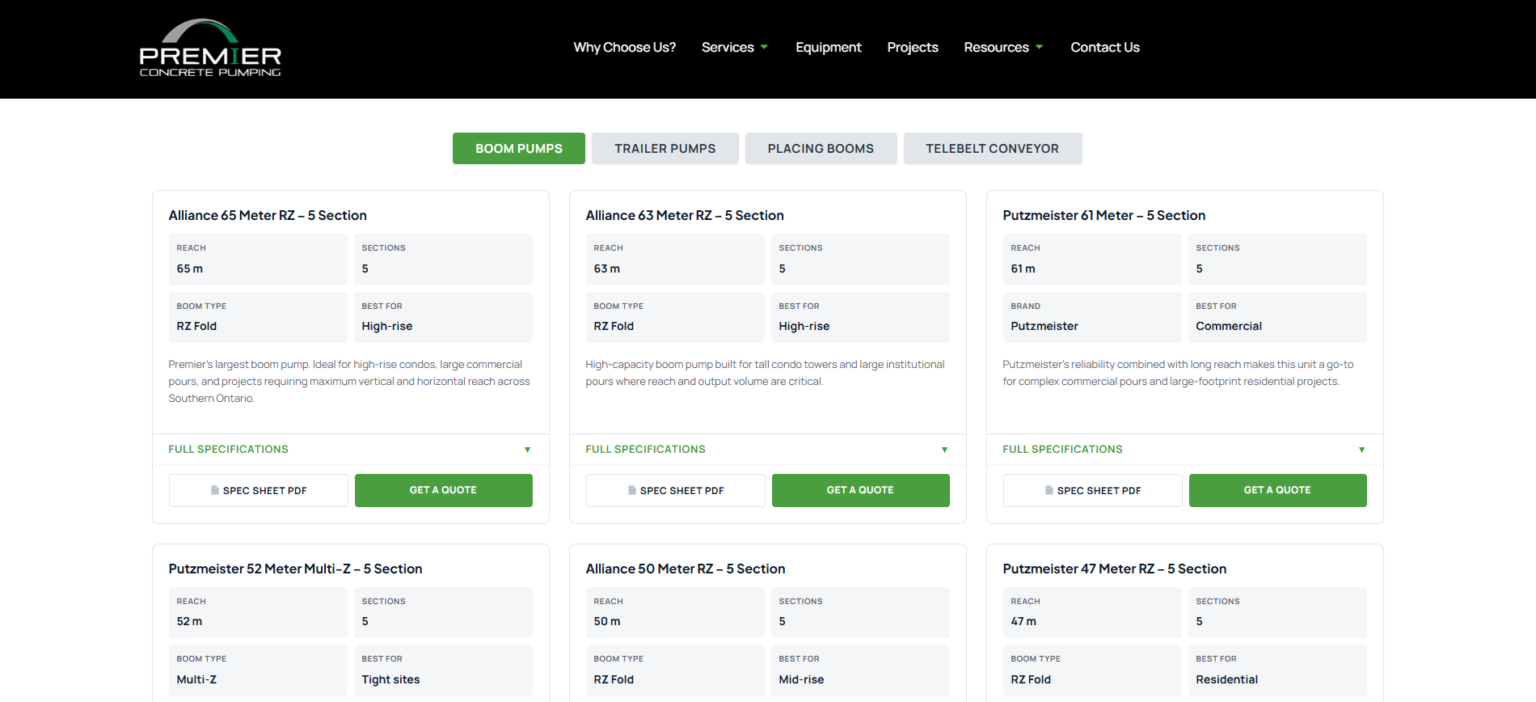This screenshot has width=1536, height=702.
Task: Switch to the Telebelt Conveyor tab
Action: (992, 148)
